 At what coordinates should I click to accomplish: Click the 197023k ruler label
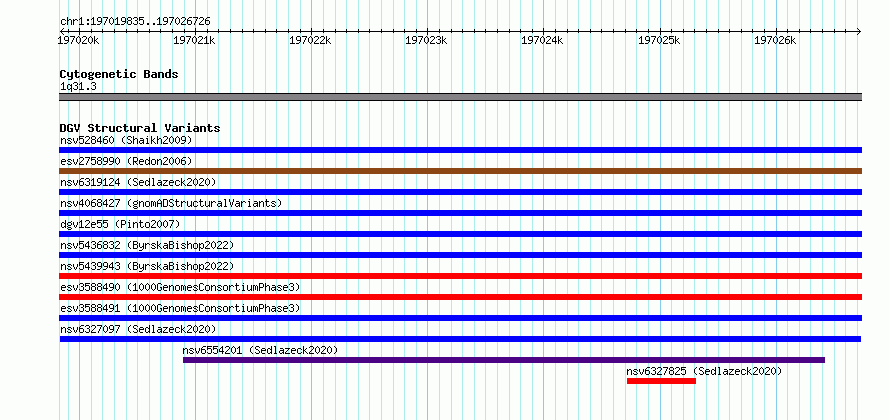pyautogui.click(x=427, y=40)
